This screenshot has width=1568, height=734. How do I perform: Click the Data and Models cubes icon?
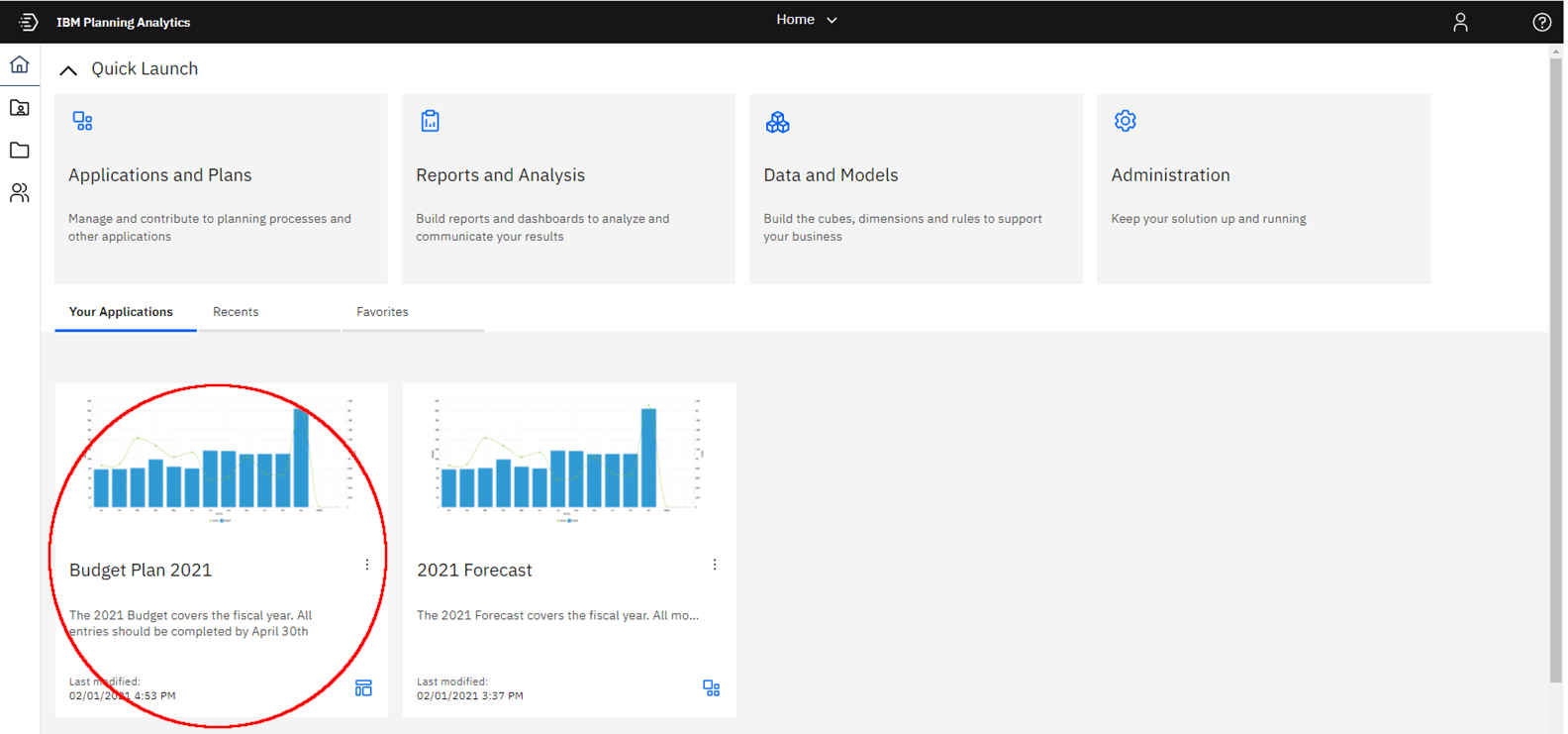coord(777,122)
